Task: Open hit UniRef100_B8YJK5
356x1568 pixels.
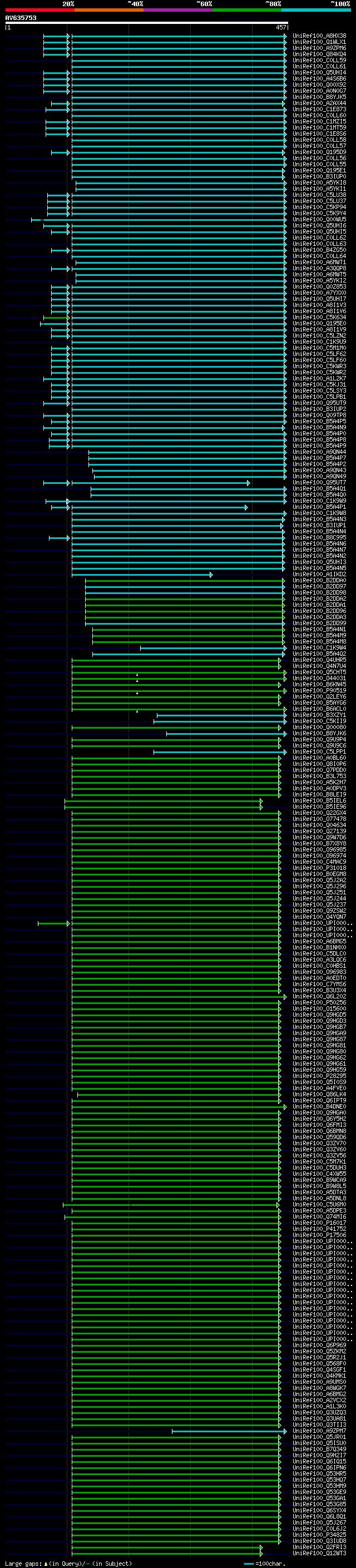Action: tap(319, 97)
